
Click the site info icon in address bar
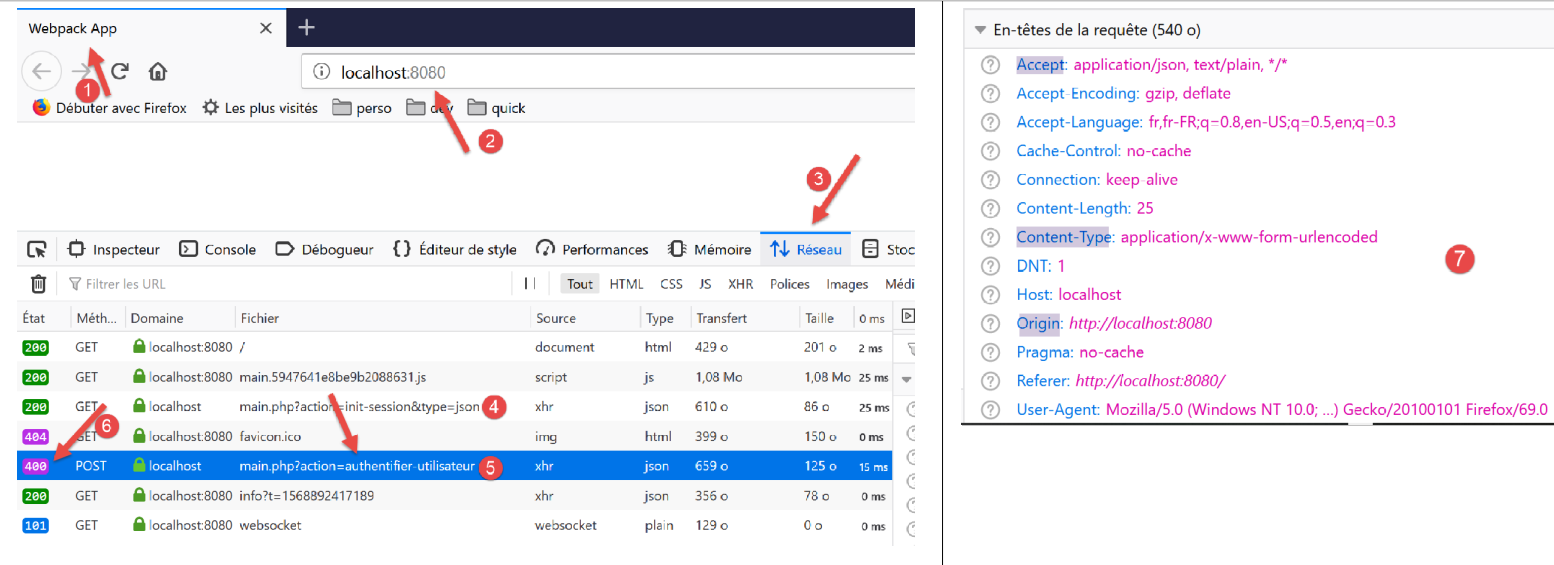[x=321, y=72]
